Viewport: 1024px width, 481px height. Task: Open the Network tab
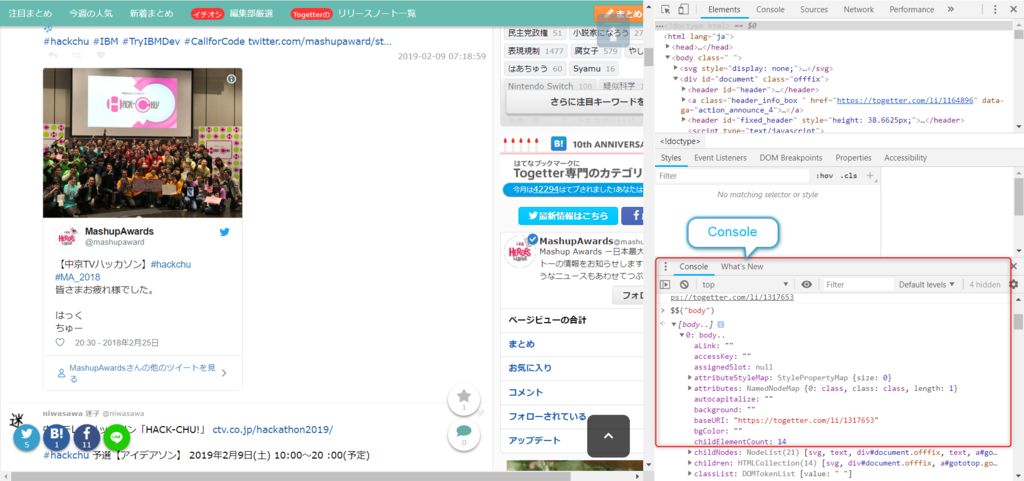click(858, 10)
